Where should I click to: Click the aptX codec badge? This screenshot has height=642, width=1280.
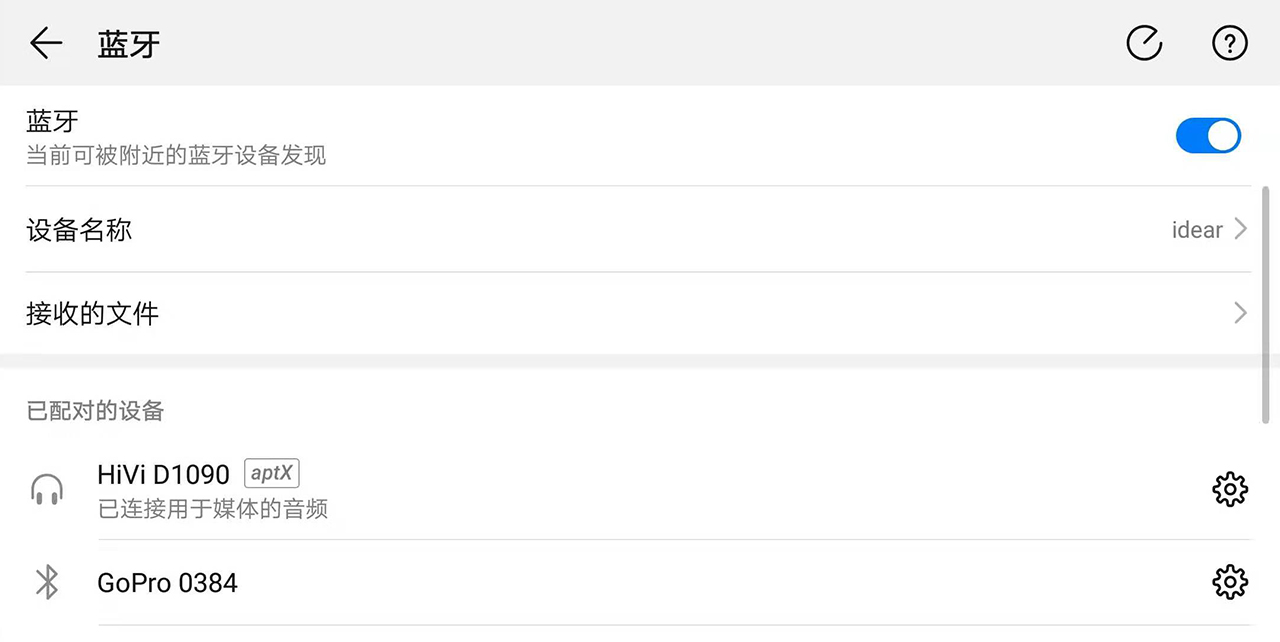coord(271,473)
